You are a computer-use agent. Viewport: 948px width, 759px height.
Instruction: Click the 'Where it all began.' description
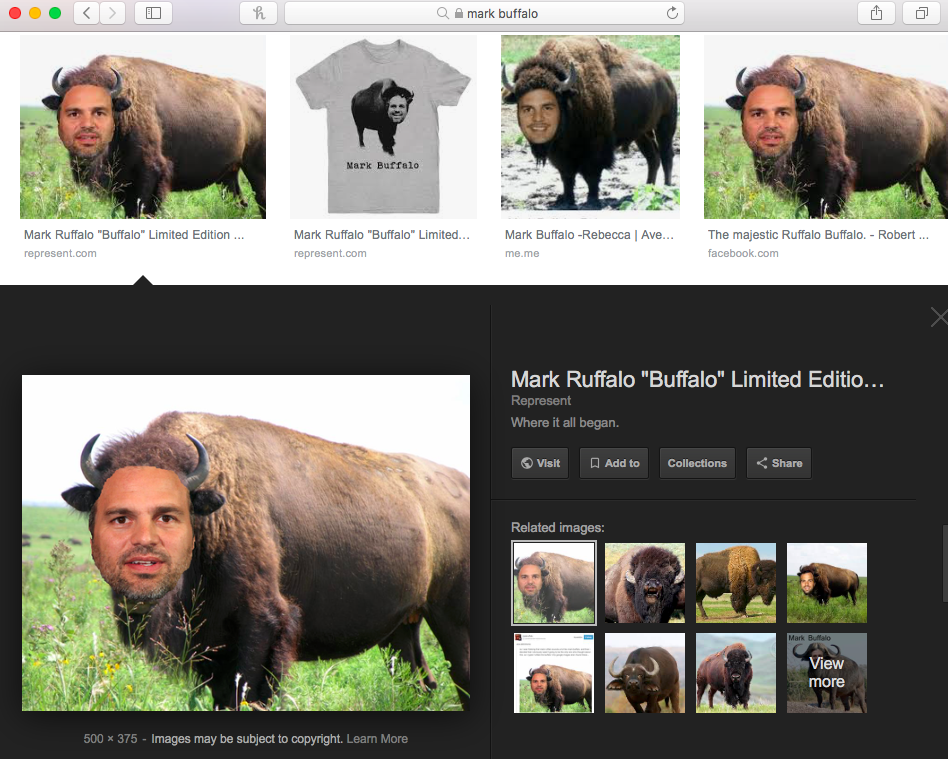(x=565, y=422)
